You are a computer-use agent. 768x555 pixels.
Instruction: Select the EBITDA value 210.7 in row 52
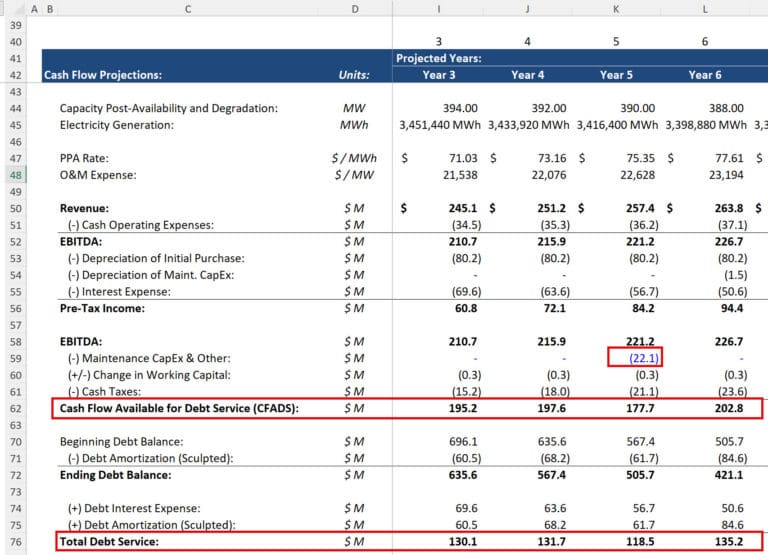pyautogui.click(x=462, y=241)
